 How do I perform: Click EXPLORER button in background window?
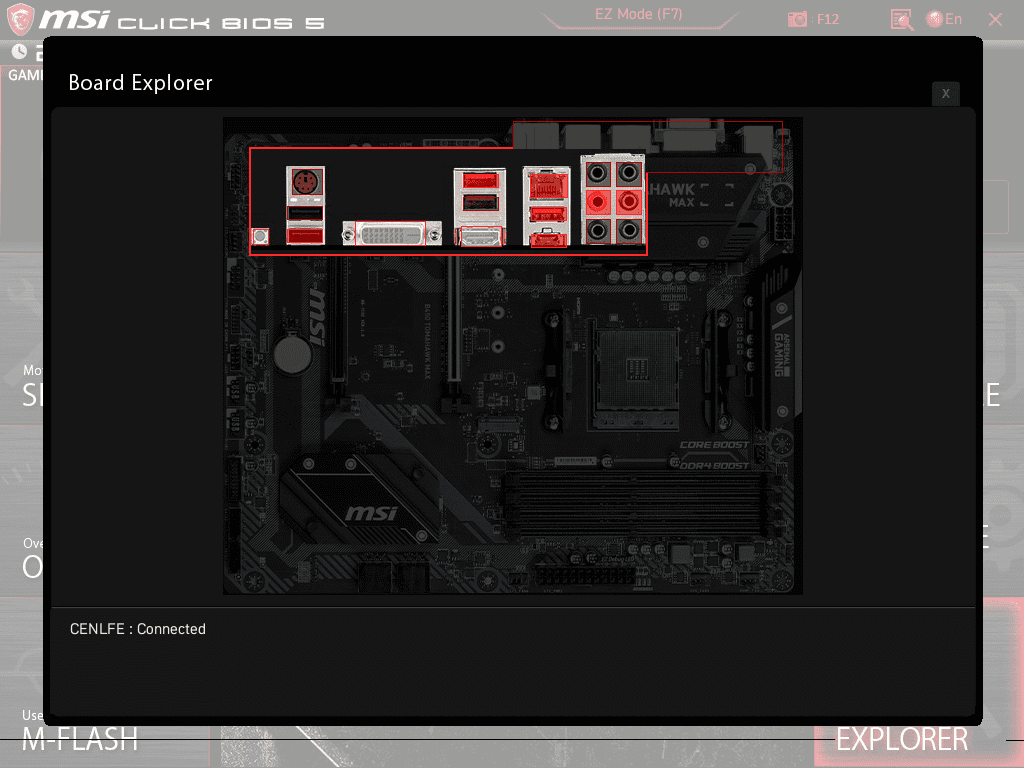pyautogui.click(x=902, y=739)
